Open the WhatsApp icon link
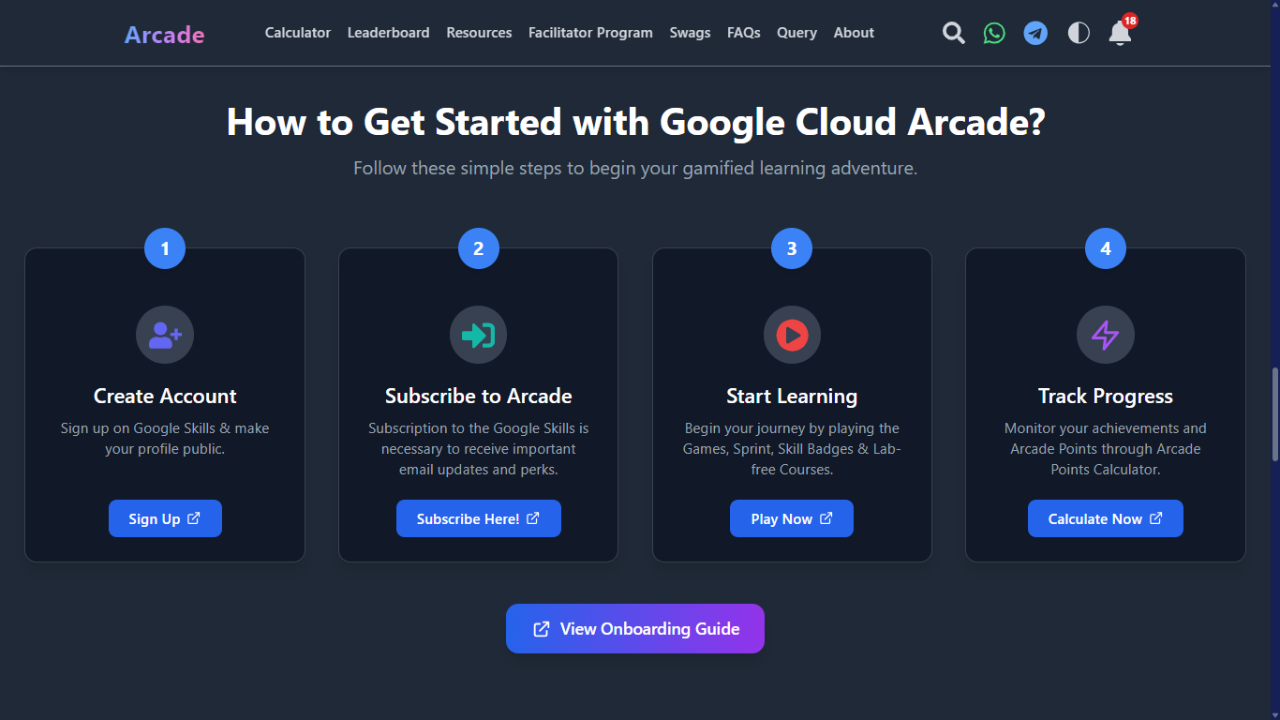1280x720 pixels. tap(994, 33)
